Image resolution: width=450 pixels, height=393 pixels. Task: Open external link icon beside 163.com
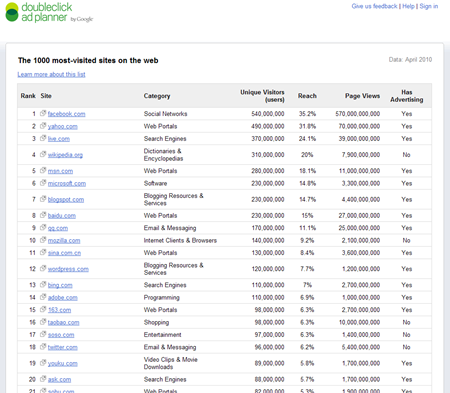point(43,309)
